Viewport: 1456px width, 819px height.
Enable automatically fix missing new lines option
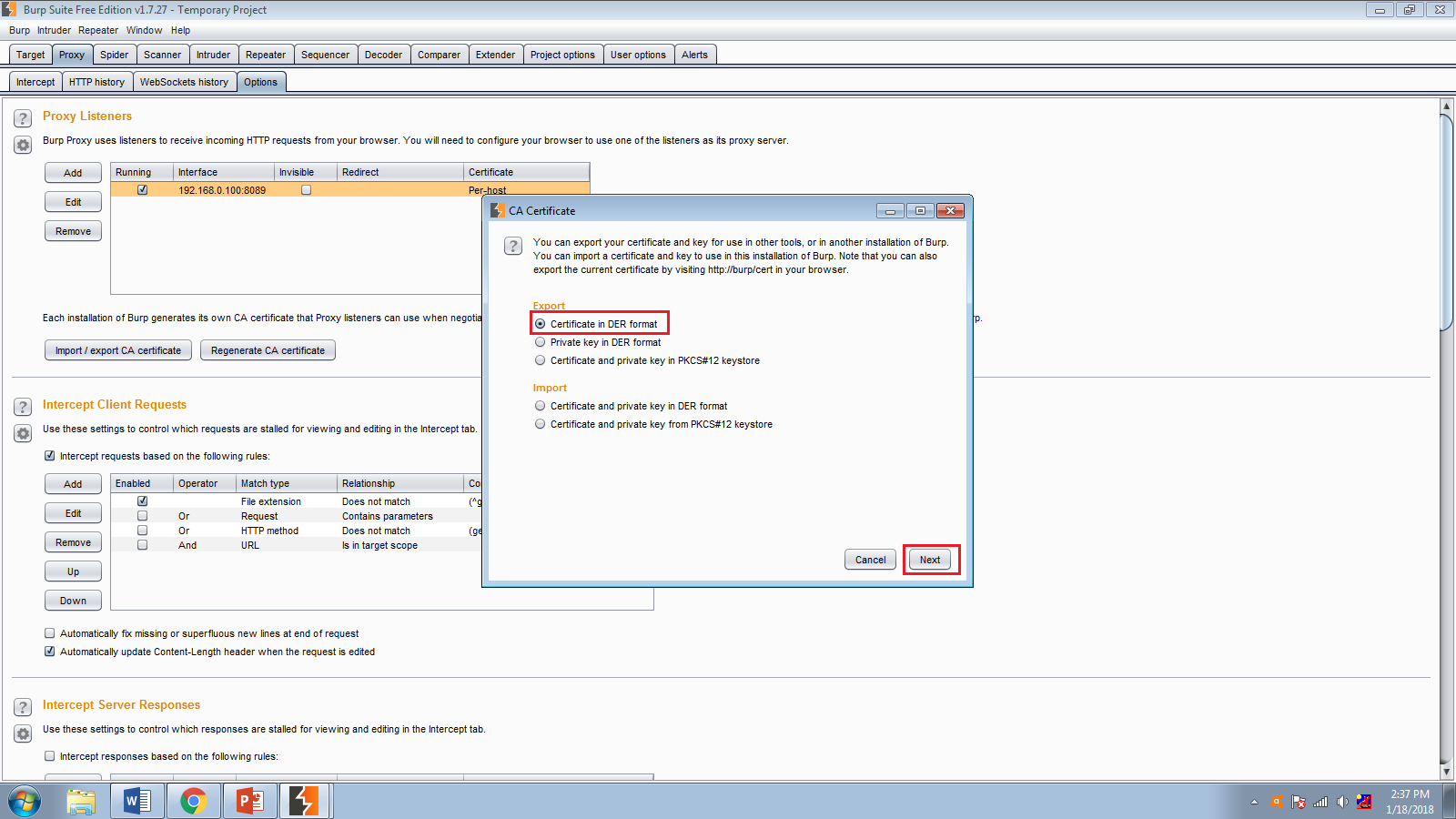tap(50, 633)
